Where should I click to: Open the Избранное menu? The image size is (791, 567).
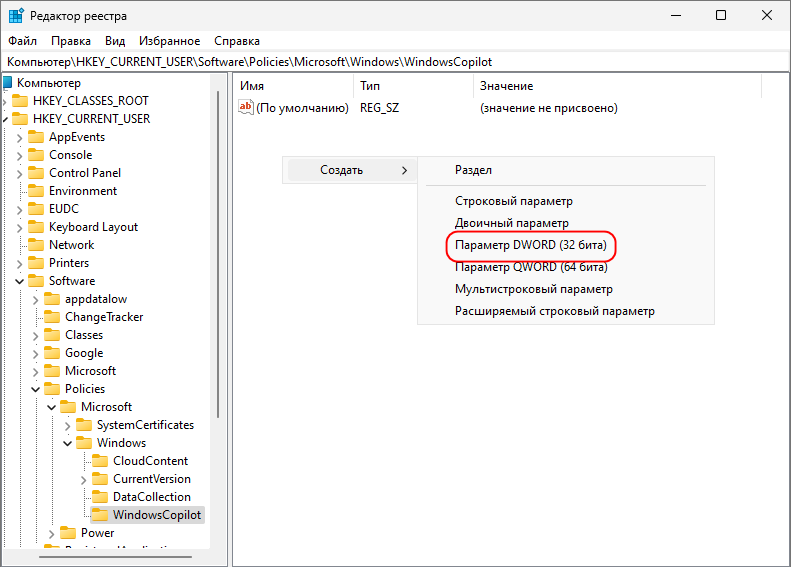[169, 41]
